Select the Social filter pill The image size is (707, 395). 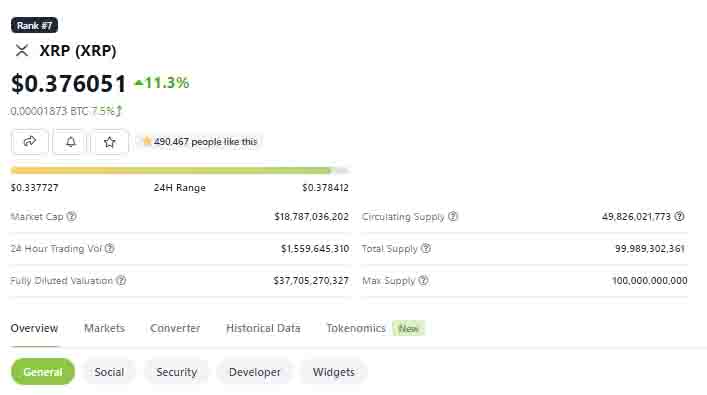(109, 372)
